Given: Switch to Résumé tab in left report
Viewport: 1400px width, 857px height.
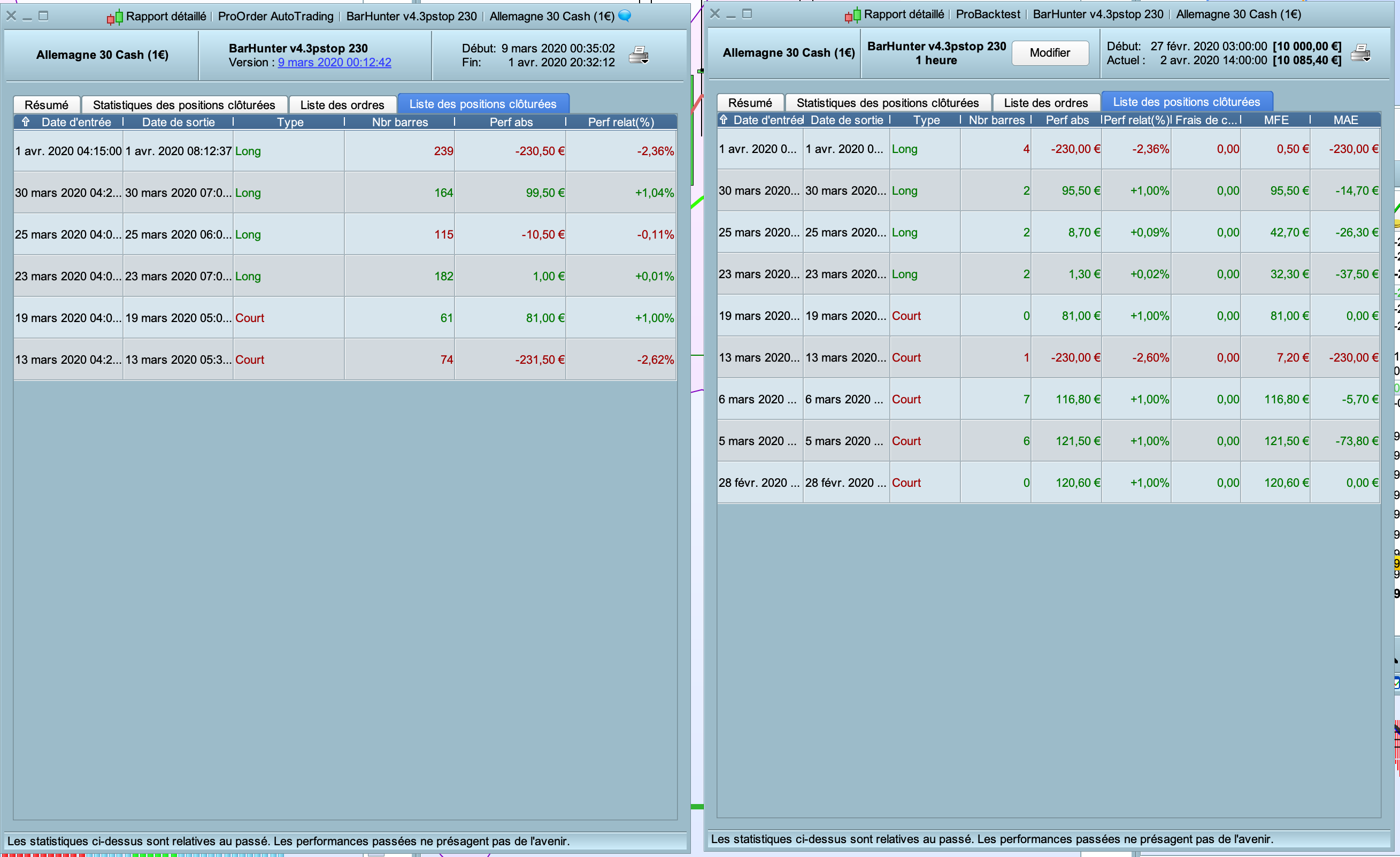Looking at the screenshot, I should pyautogui.click(x=47, y=104).
